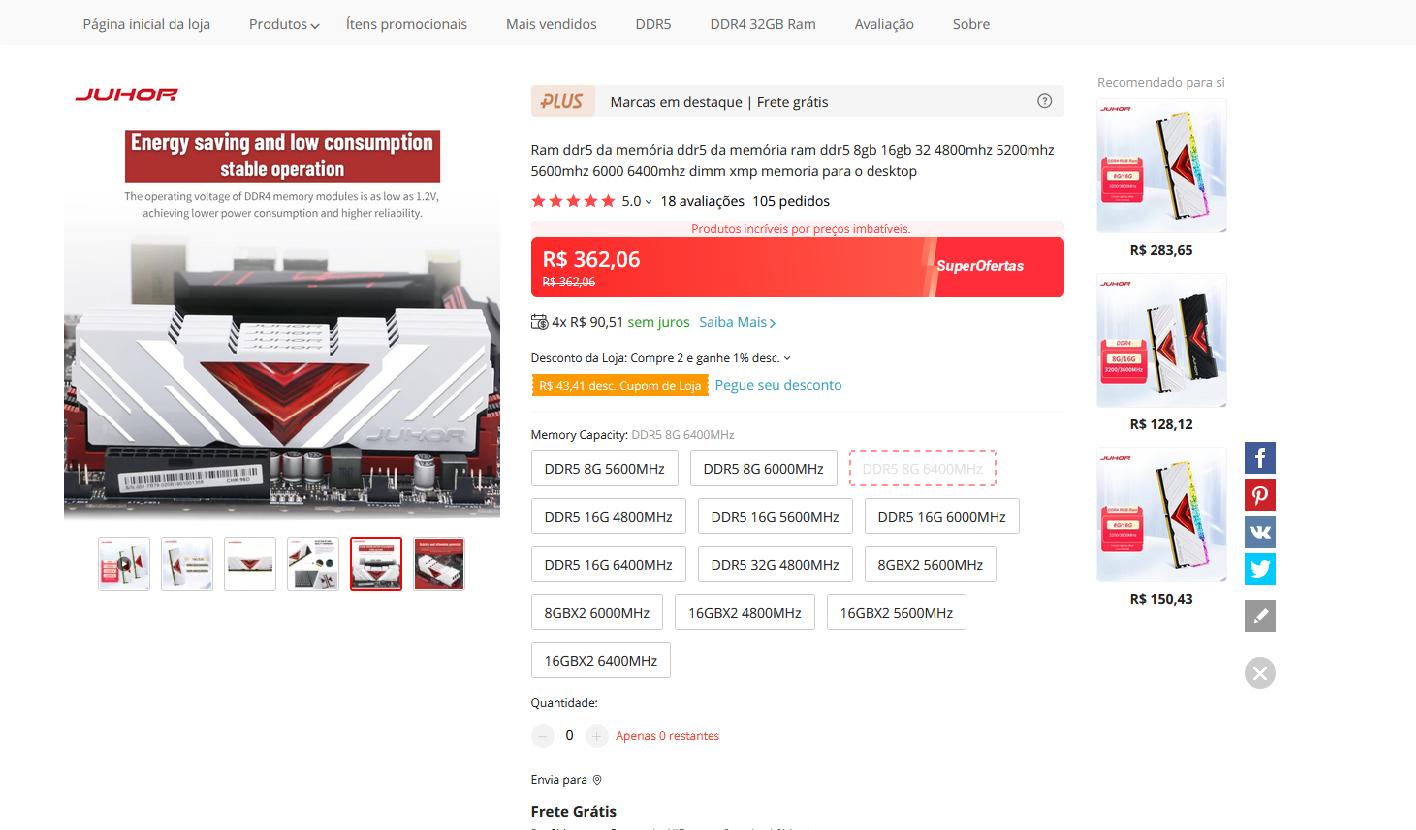Go to DDR4 32GB Ram section

pyautogui.click(x=762, y=24)
